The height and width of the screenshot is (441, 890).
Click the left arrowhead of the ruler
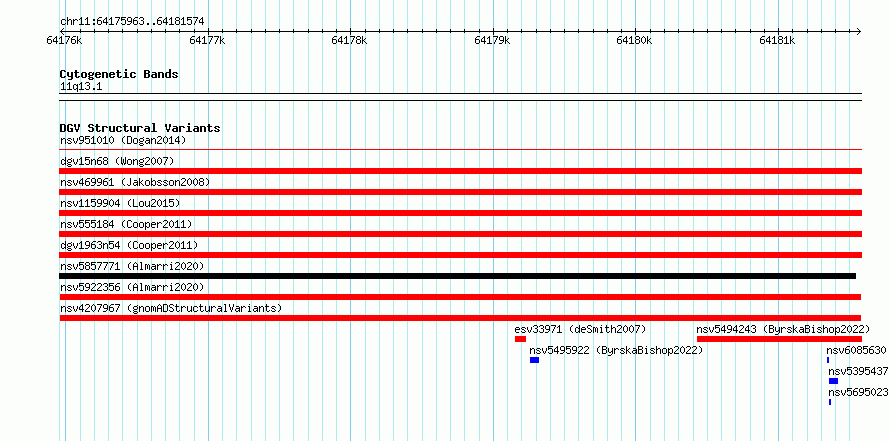click(62, 31)
